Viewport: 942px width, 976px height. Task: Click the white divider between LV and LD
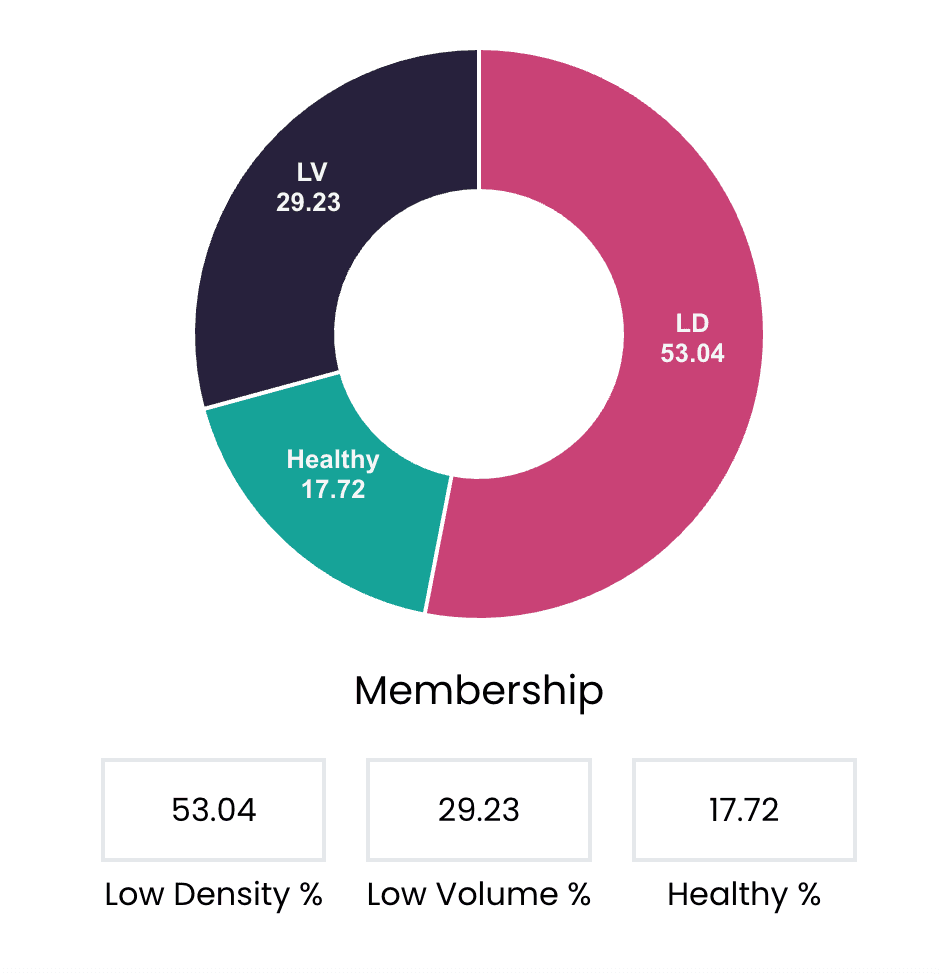pos(479,120)
